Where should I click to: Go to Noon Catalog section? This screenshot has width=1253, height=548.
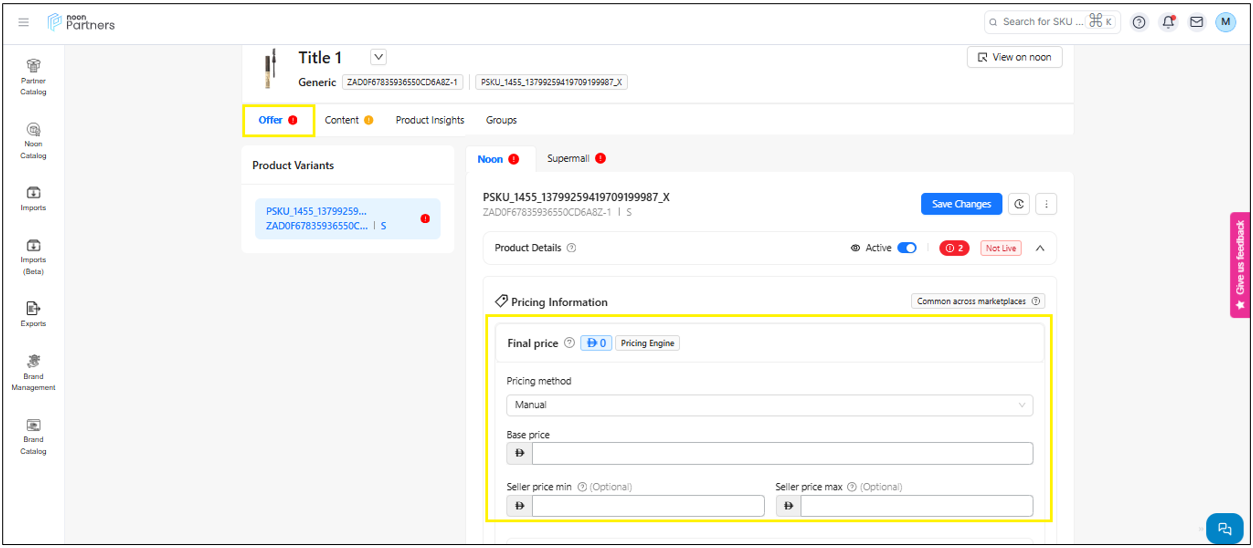coord(33,140)
